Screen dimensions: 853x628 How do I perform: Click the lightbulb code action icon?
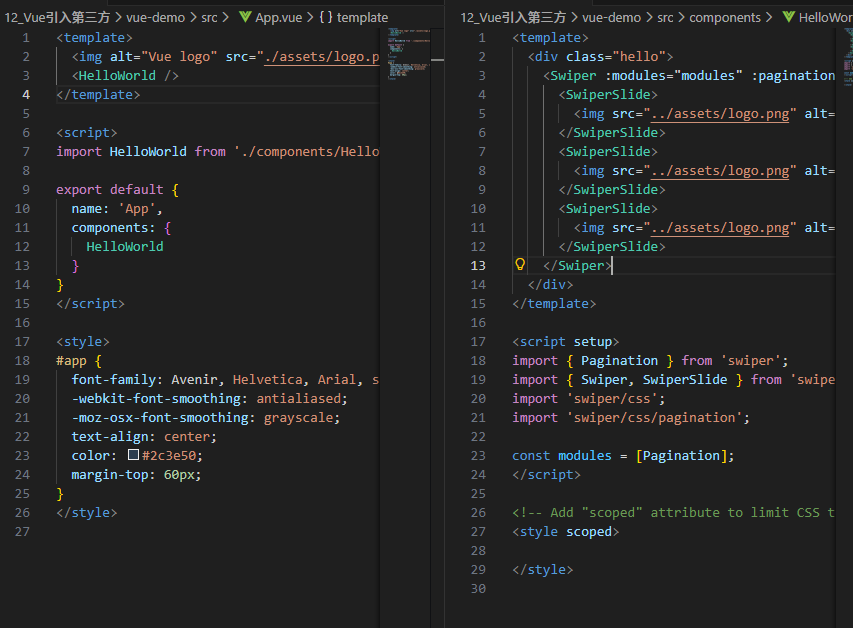[x=520, y=265]
